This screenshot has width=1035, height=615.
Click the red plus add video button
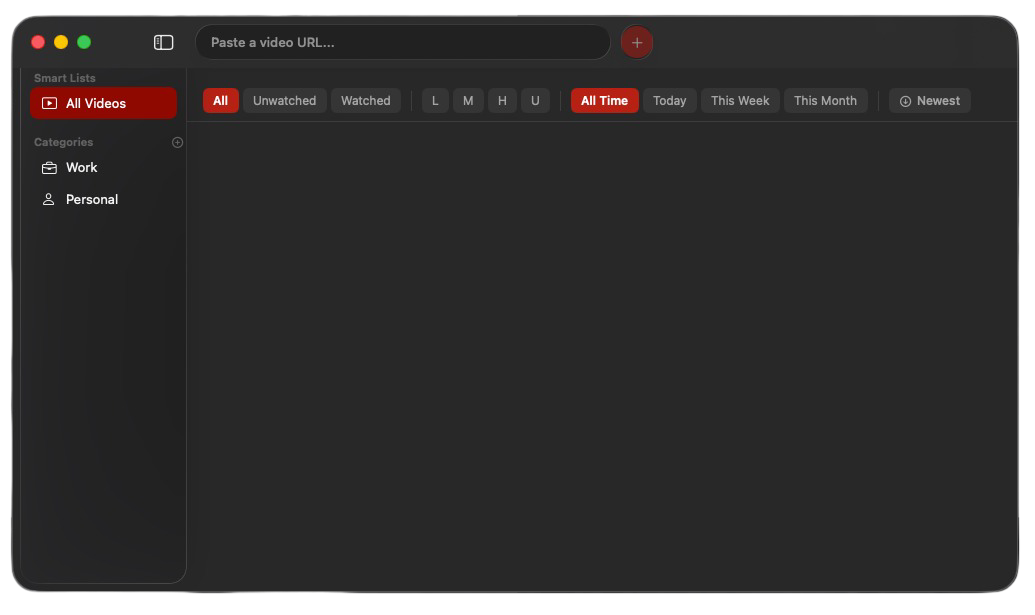[x=637, y=42]
